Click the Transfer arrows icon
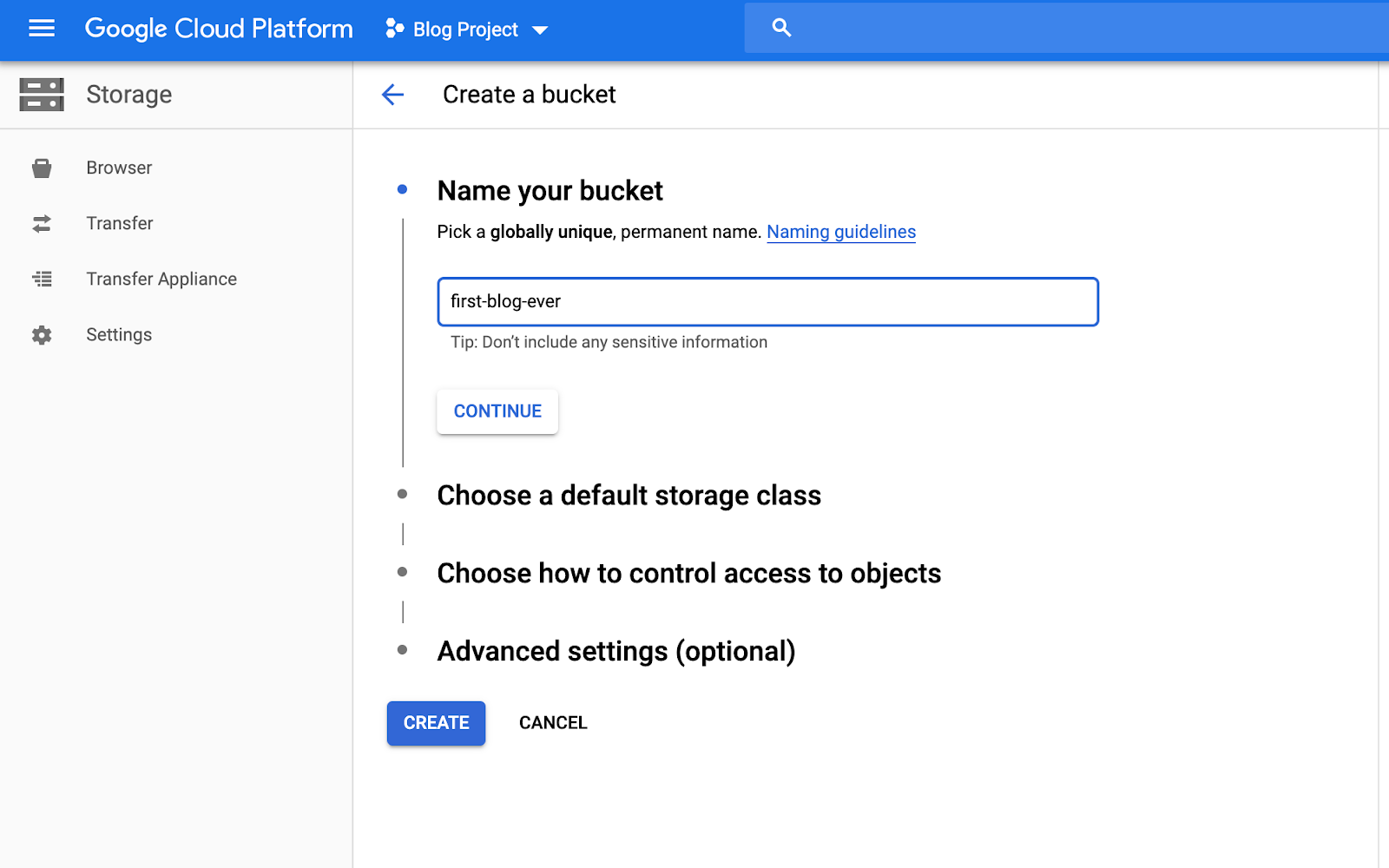 42,224
